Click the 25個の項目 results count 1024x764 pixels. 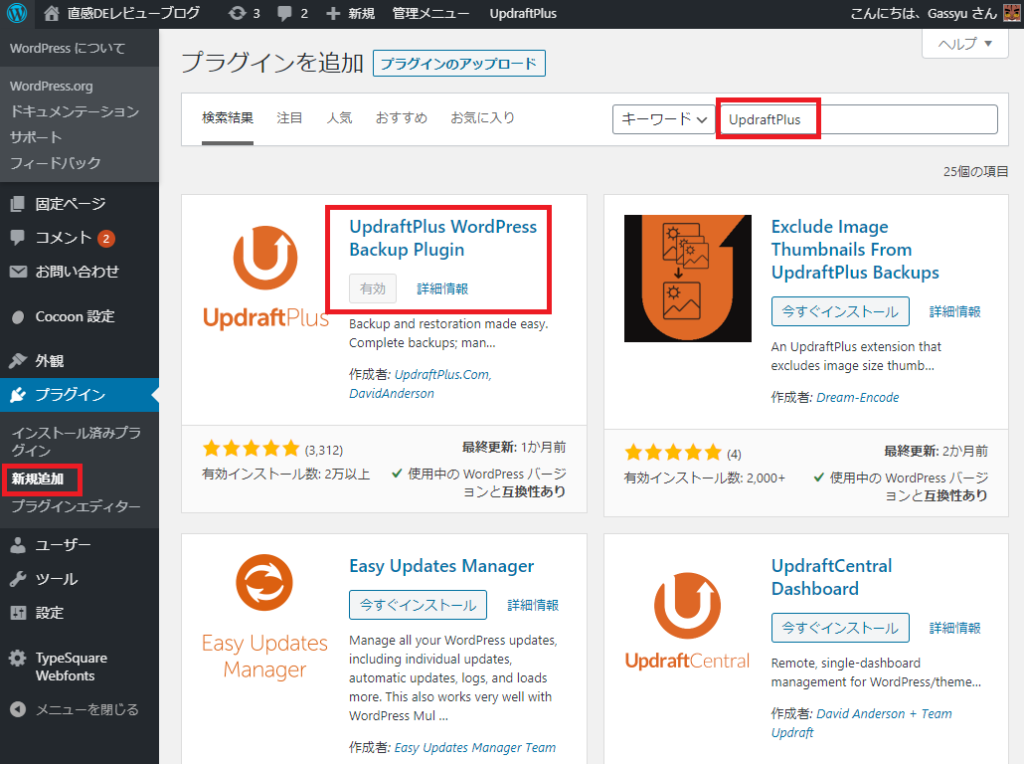(x=975, y=172)
